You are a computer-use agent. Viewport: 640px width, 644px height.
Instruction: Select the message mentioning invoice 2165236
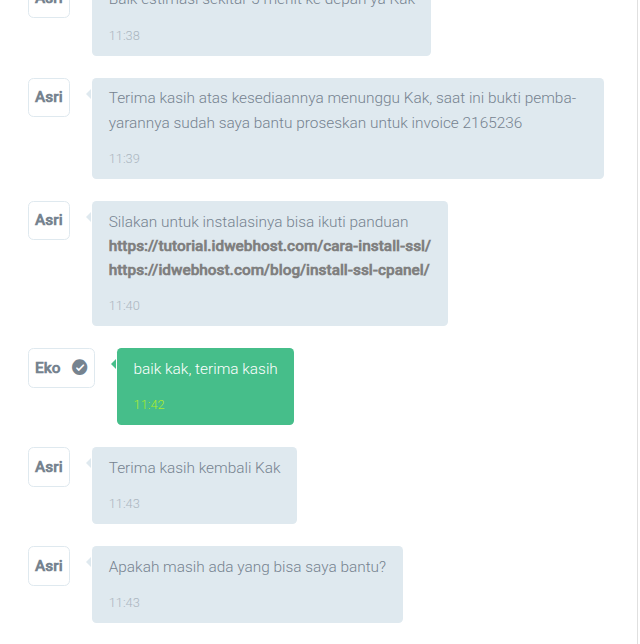[348, 129]
